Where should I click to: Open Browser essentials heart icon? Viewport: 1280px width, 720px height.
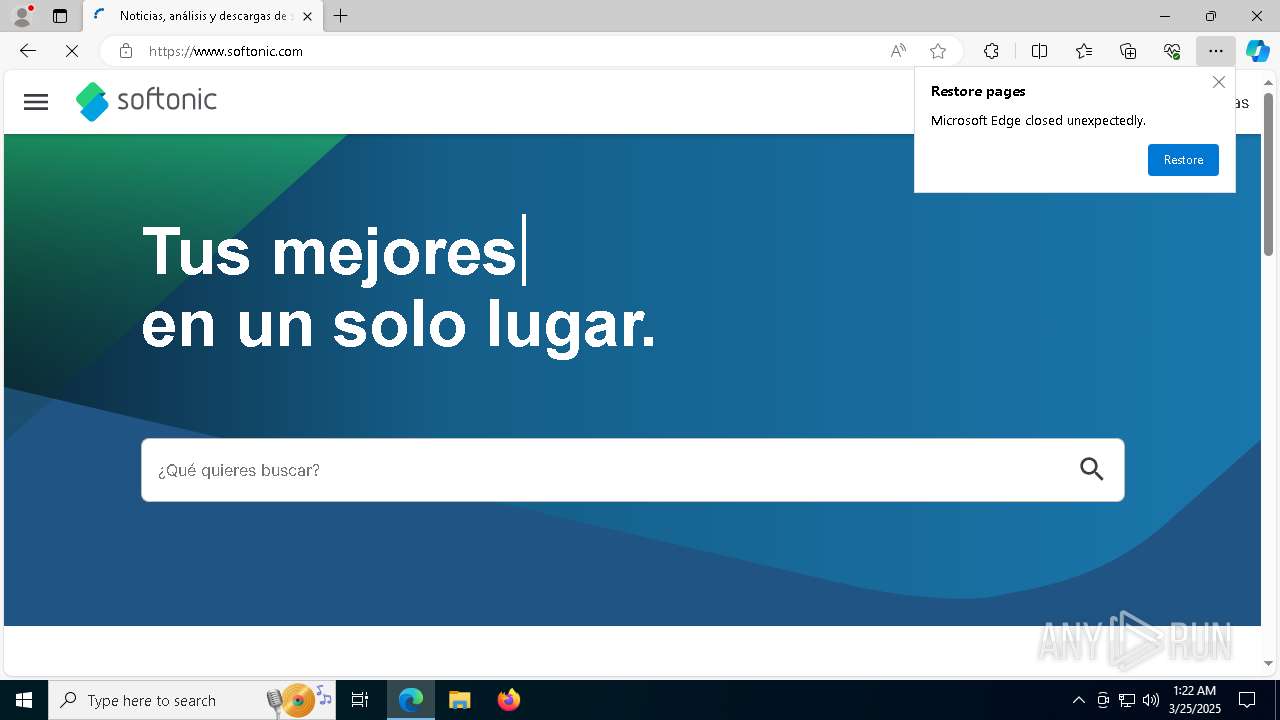1172,51
